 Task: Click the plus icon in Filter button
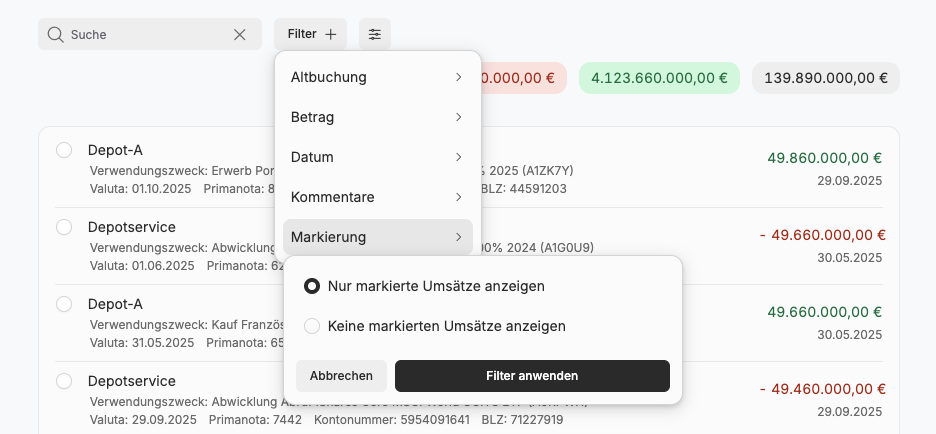pyautogui.click(x=331, y=34)
